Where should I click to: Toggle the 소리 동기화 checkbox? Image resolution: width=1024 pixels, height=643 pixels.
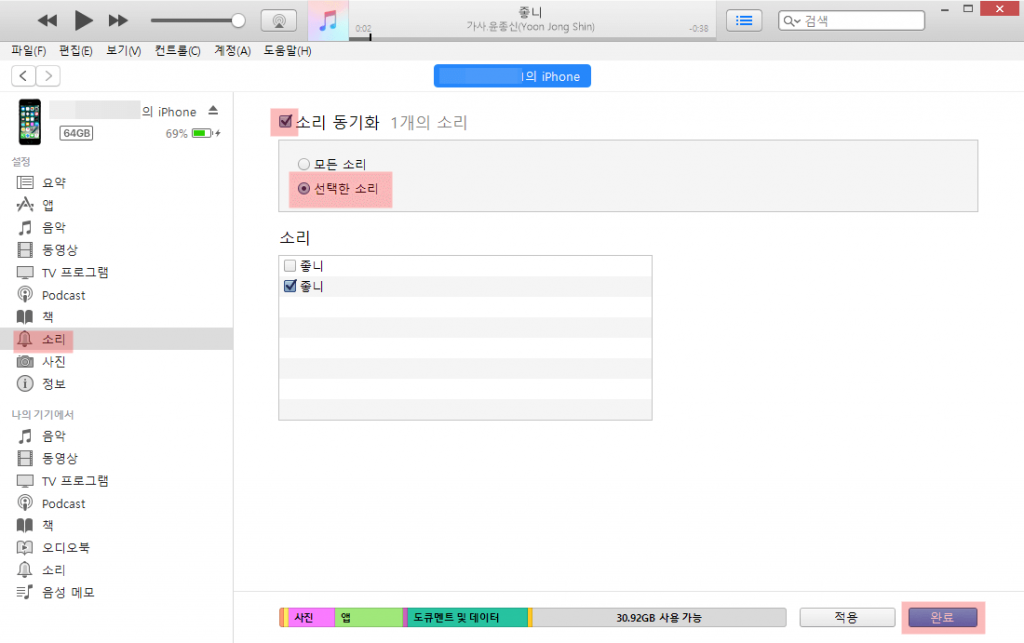(286, 122)
